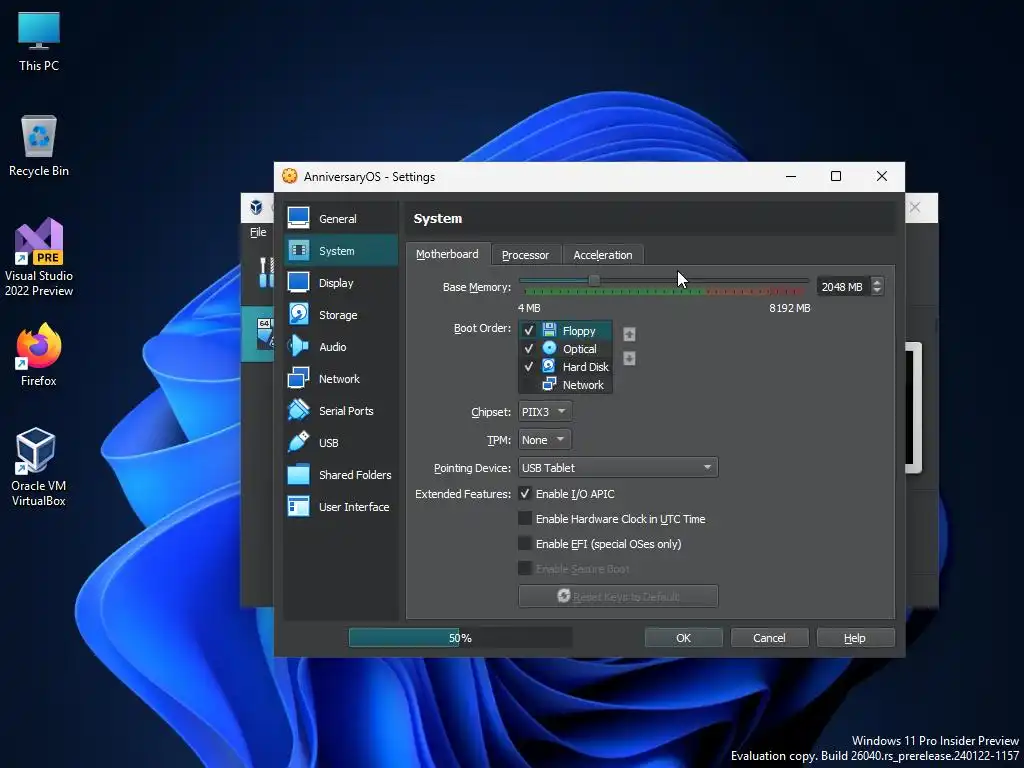1024x768 pixels.
Task: Move selected boot device down
Action: click(629, 359)
